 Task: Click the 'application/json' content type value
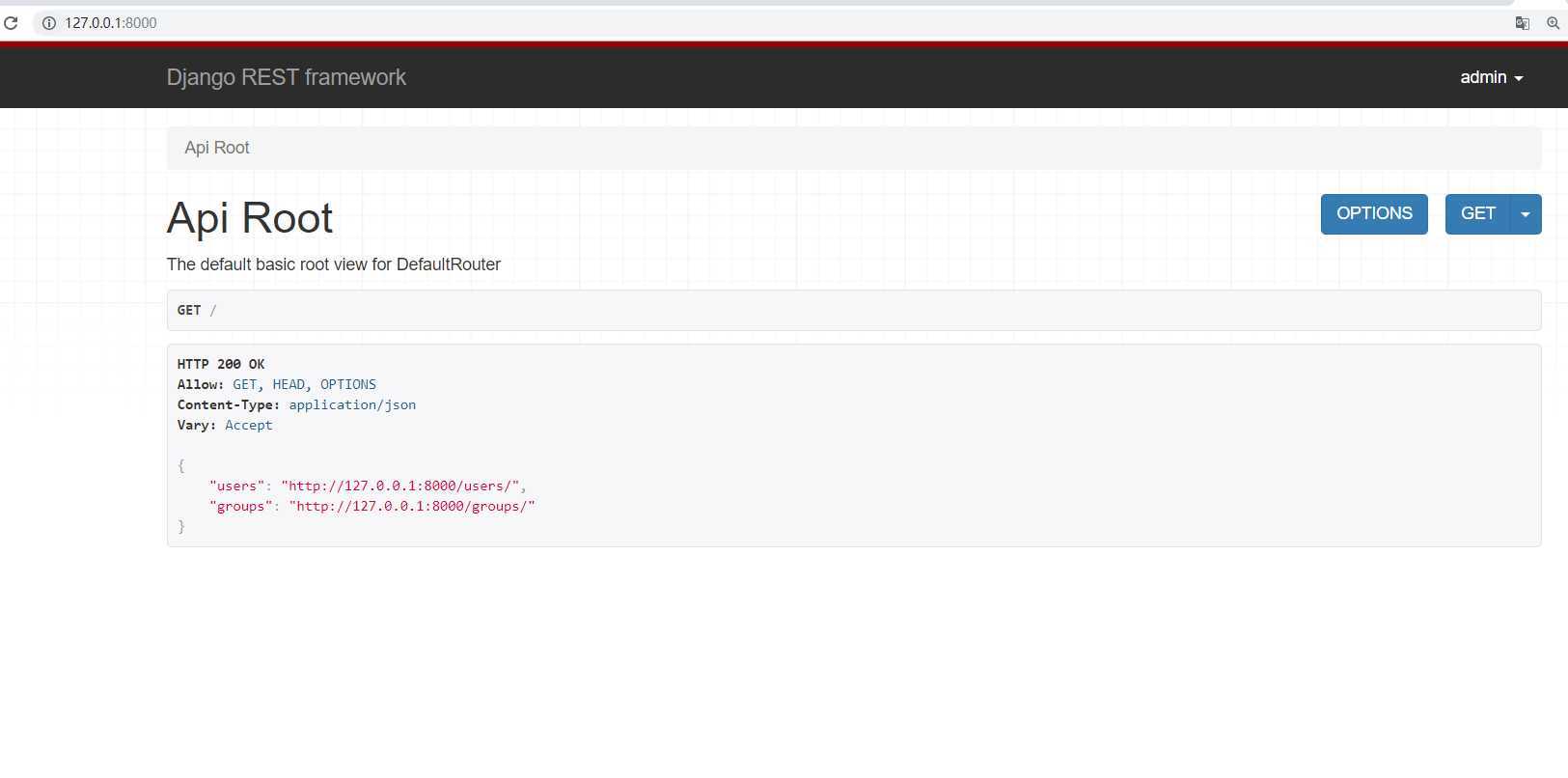pos(352,404)
